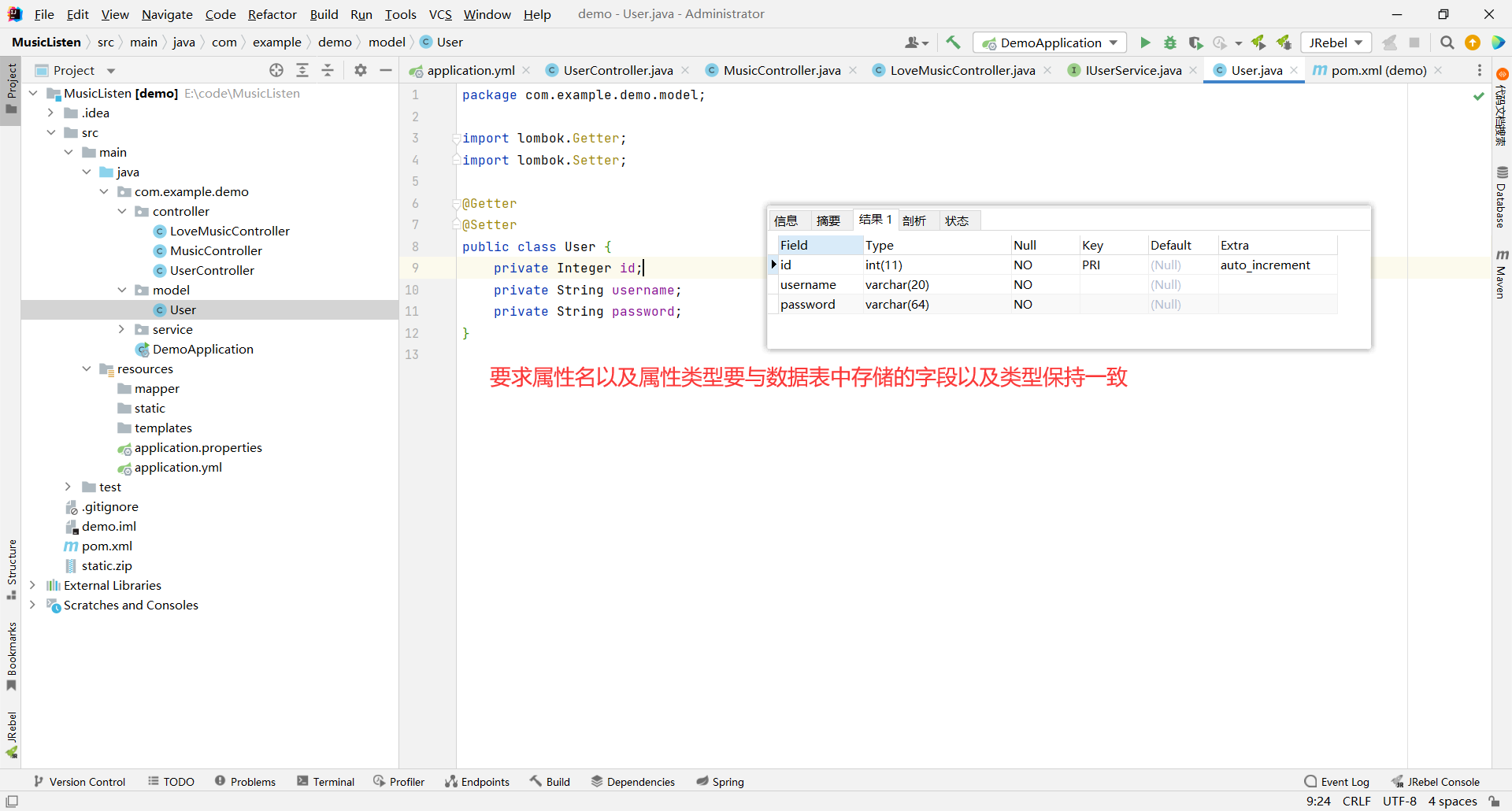This screenshot has width=1512, height=811.
Task: Open Project panel settings gear
Action: [361, 70]
